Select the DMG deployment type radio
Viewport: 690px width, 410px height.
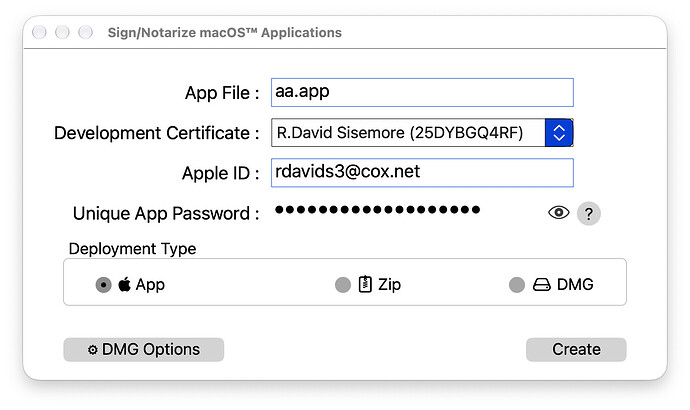517,285
